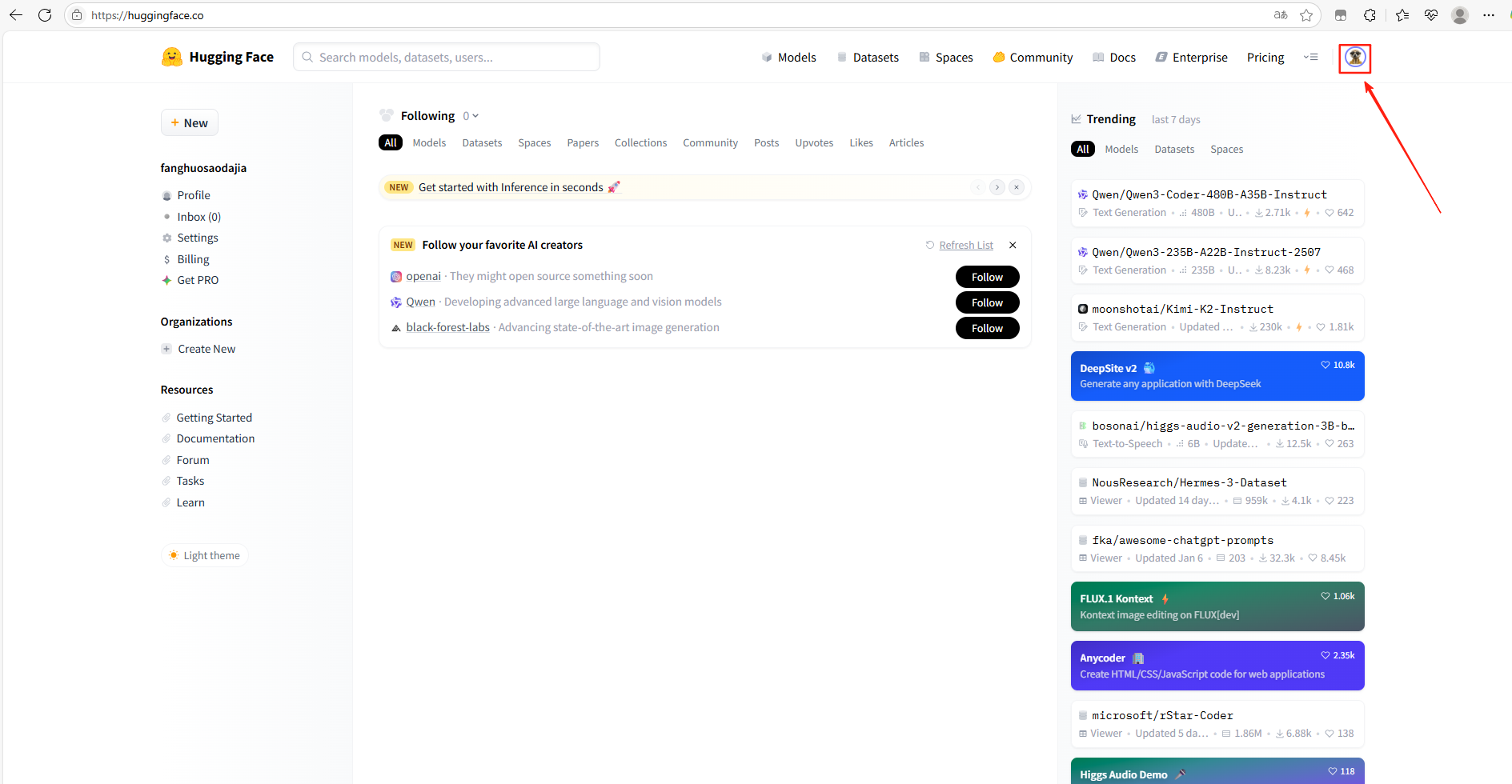Open Enterprise in the top navigation
The image size is (1512, 784).
pyautogui.click(x=1191, y=58)
